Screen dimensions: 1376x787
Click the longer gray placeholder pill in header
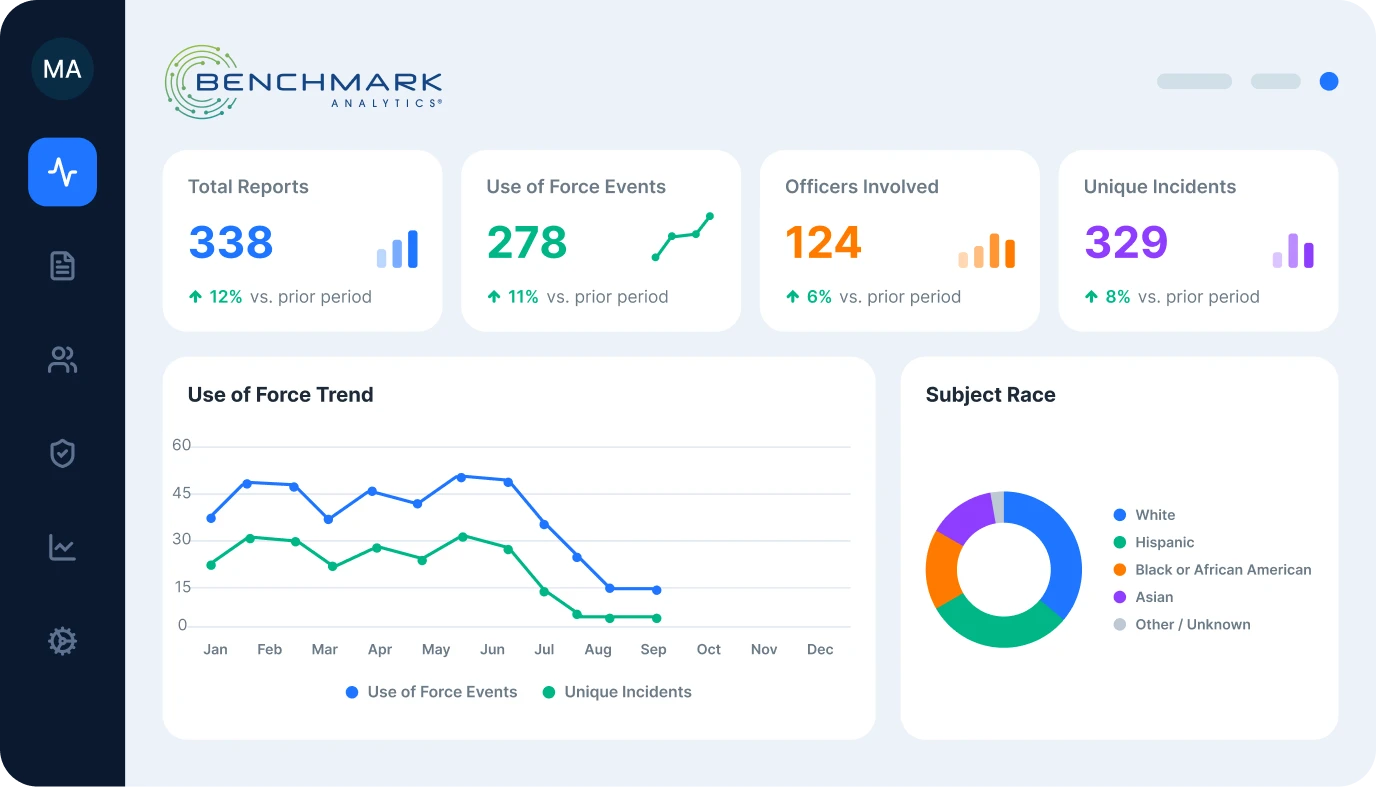coord(1194,81)
